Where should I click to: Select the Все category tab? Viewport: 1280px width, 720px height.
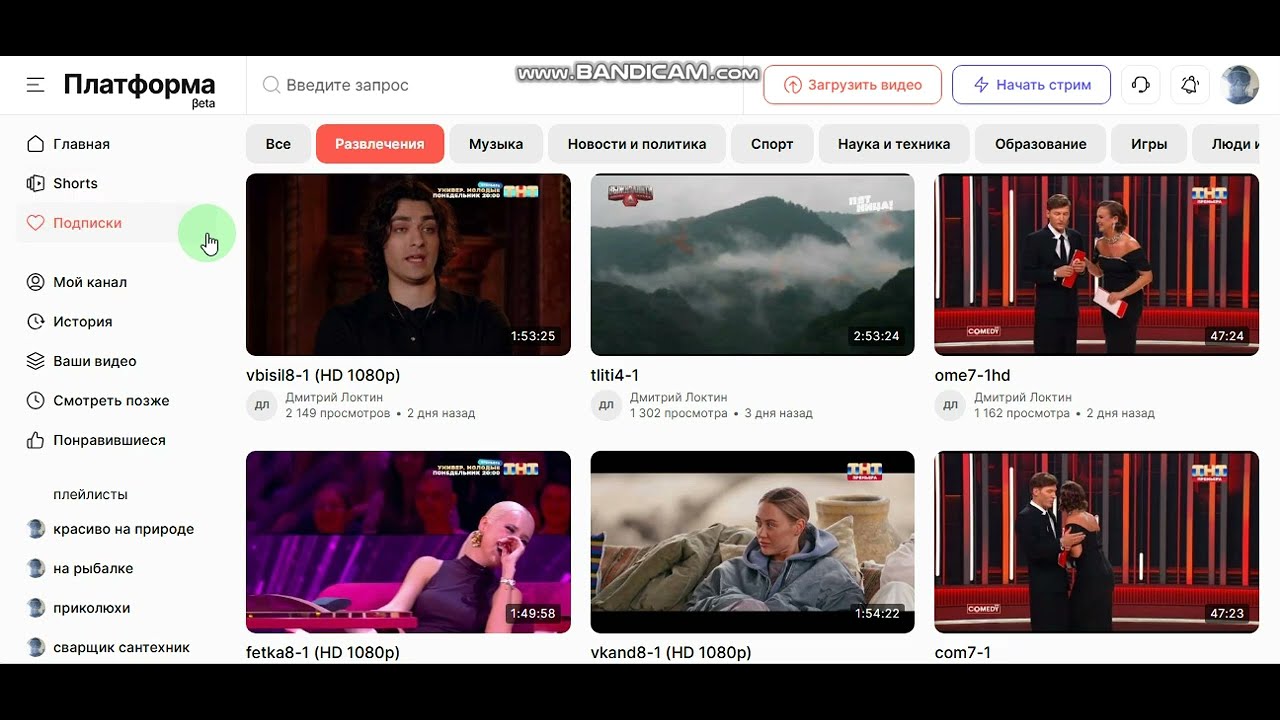coord(278,144)
